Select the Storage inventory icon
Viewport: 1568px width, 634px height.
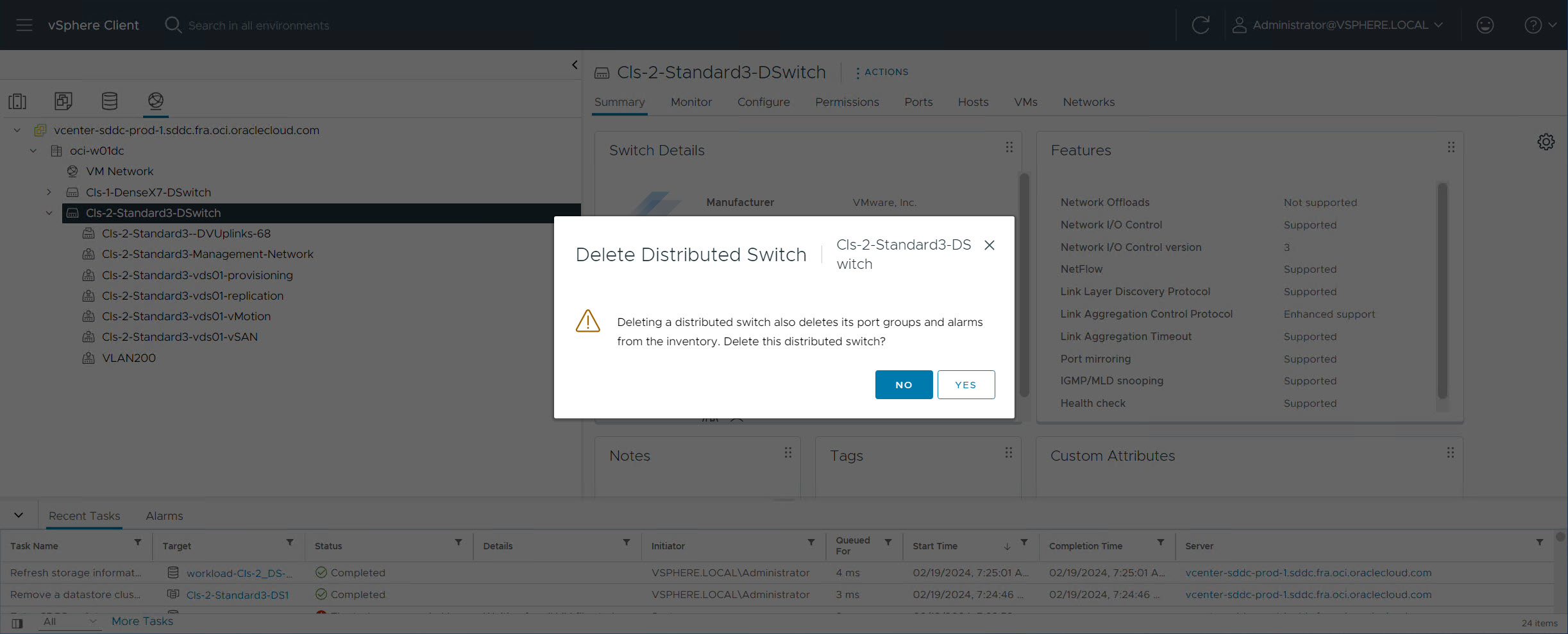click(x=109, y=101)
